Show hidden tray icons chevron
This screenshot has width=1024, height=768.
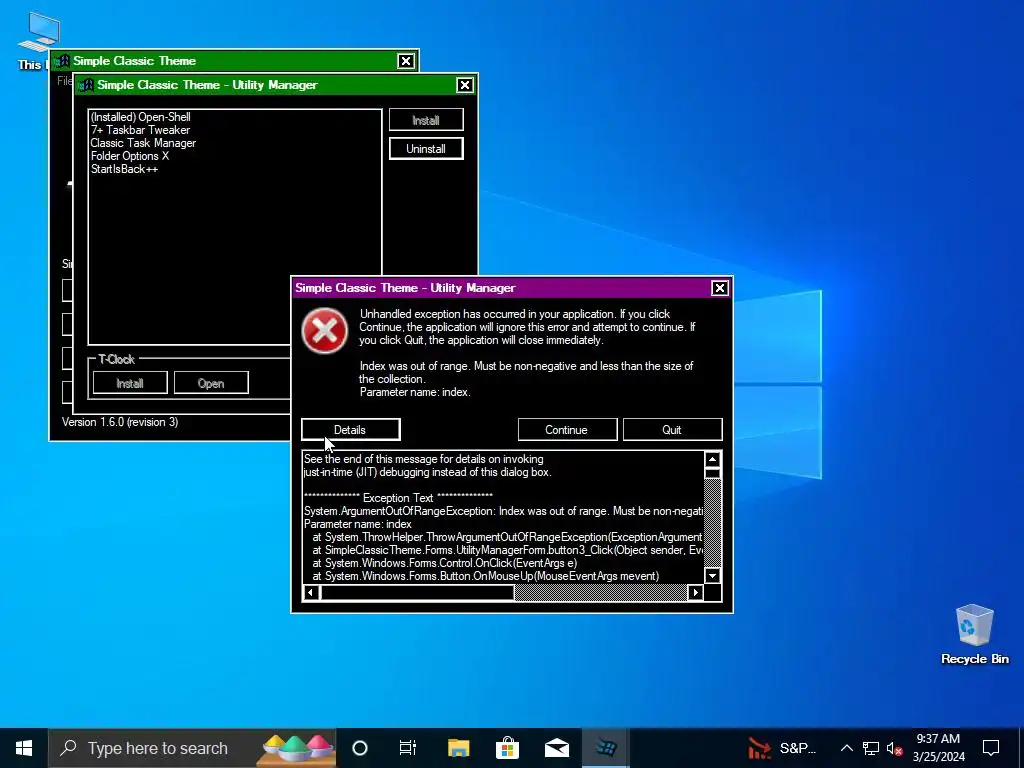click(846, 748)
